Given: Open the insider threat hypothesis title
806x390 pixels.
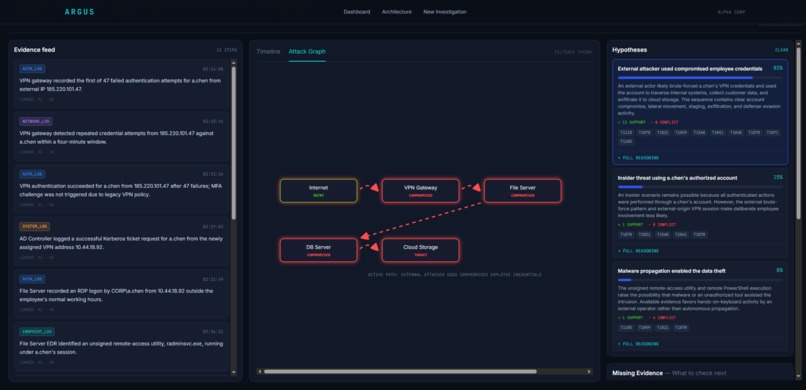Looking at the screenshot, I should [677, 178].
